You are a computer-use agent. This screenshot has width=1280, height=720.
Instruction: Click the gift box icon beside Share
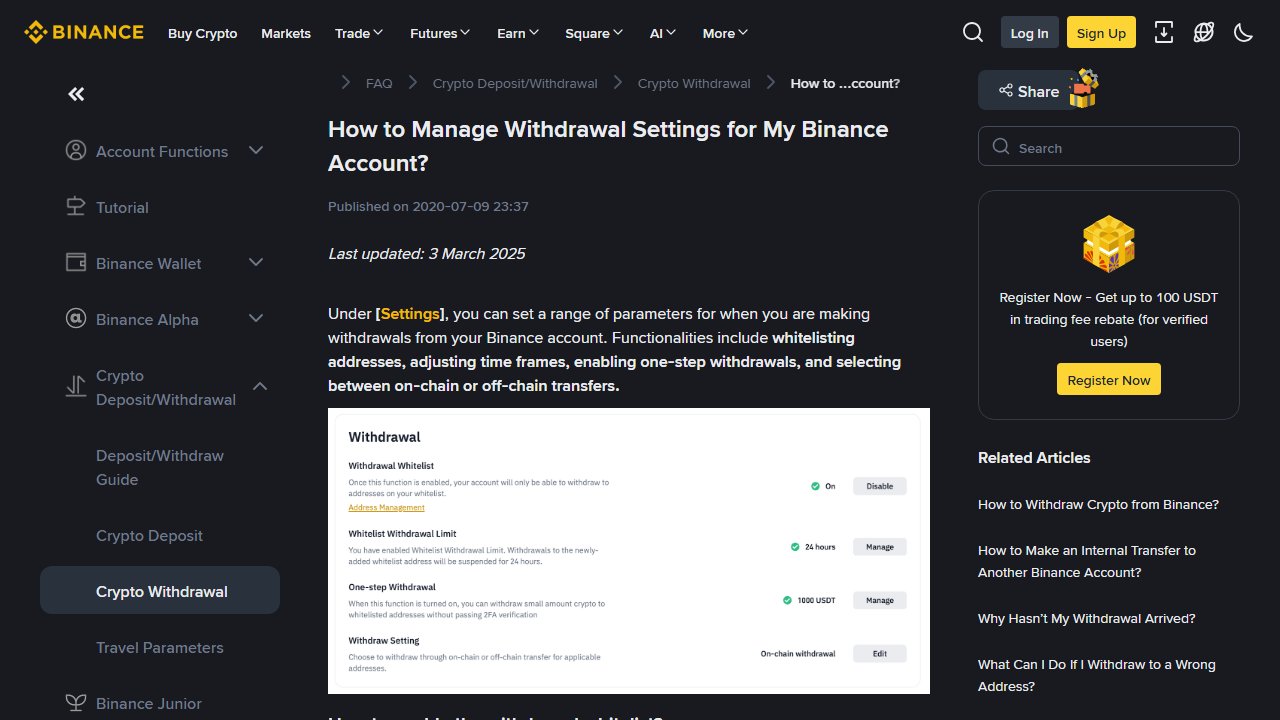(1084, 89)
